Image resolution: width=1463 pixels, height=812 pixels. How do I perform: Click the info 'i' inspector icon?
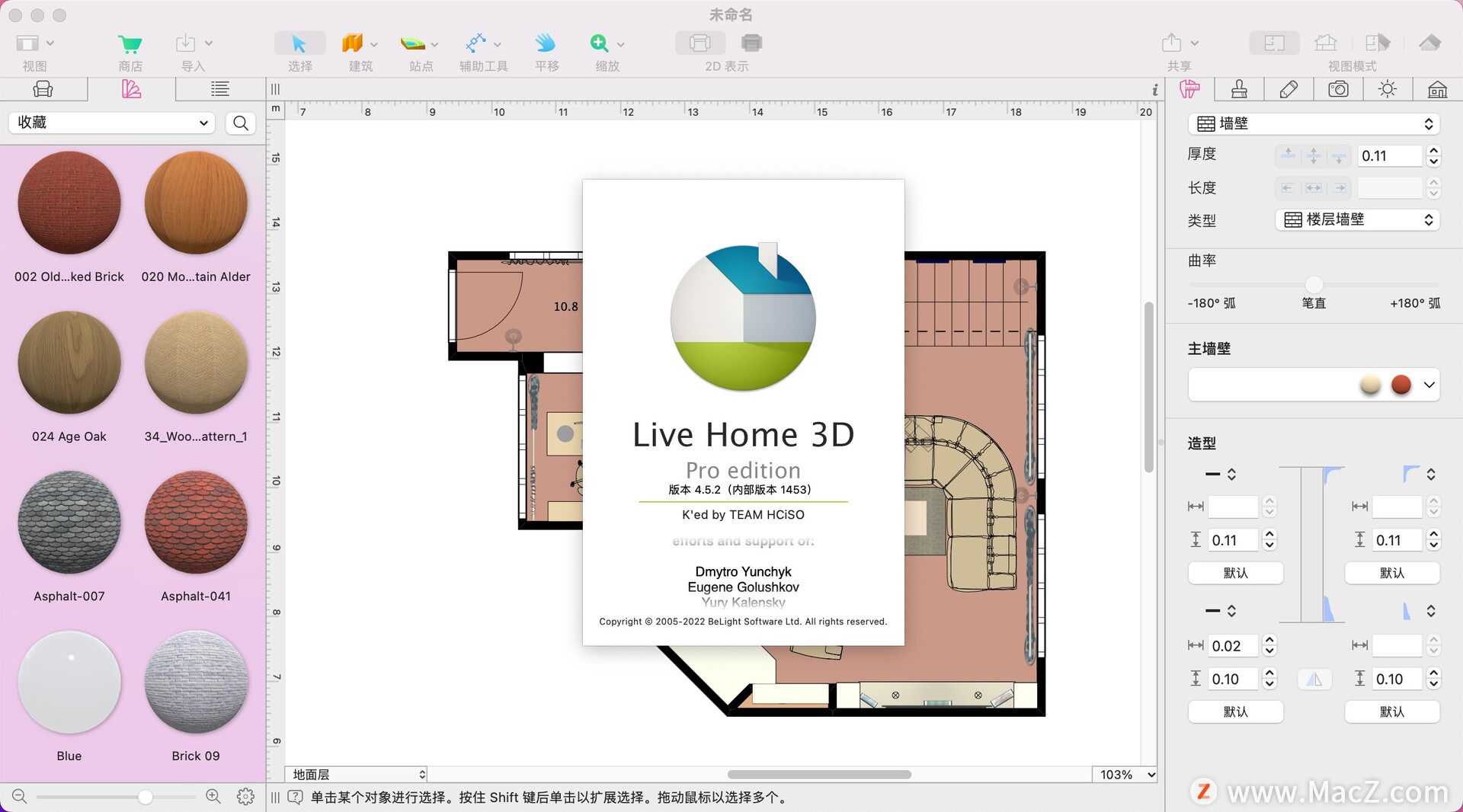1154,90
